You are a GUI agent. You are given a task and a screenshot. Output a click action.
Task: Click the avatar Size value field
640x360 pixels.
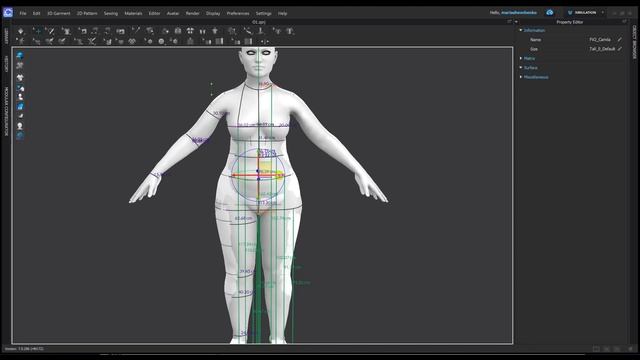point(602,49)
